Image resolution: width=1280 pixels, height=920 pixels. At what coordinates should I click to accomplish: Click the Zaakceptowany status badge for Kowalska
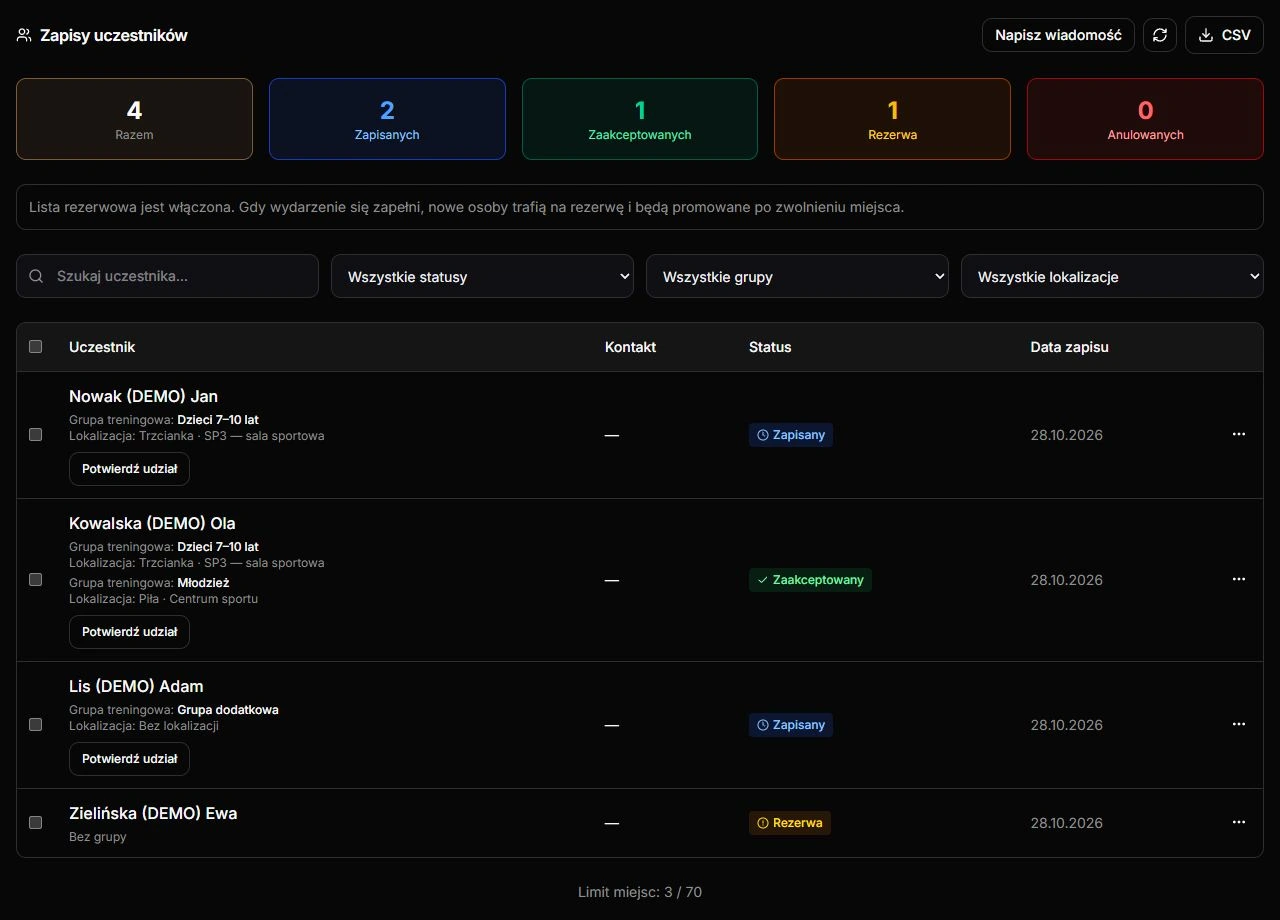coord(810,580)
